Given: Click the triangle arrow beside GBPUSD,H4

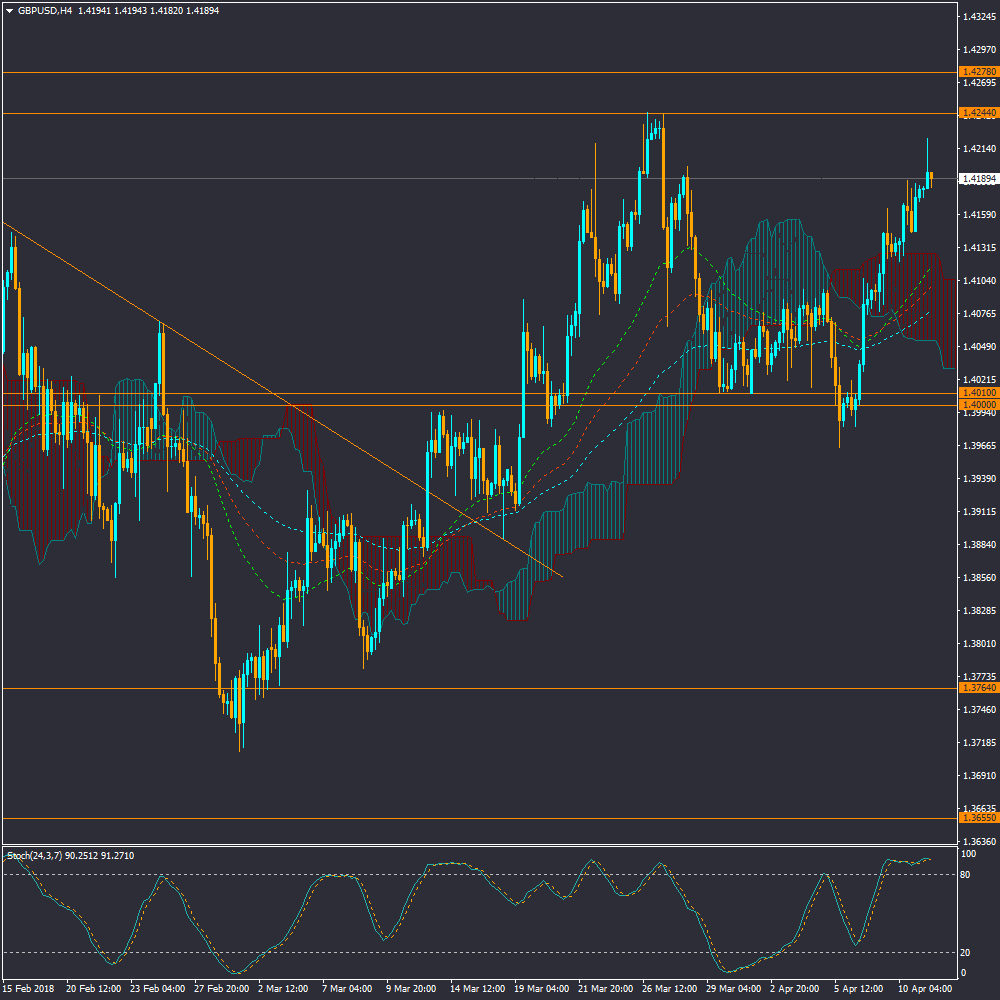Looking at the screenshot, I should point(9,10).
